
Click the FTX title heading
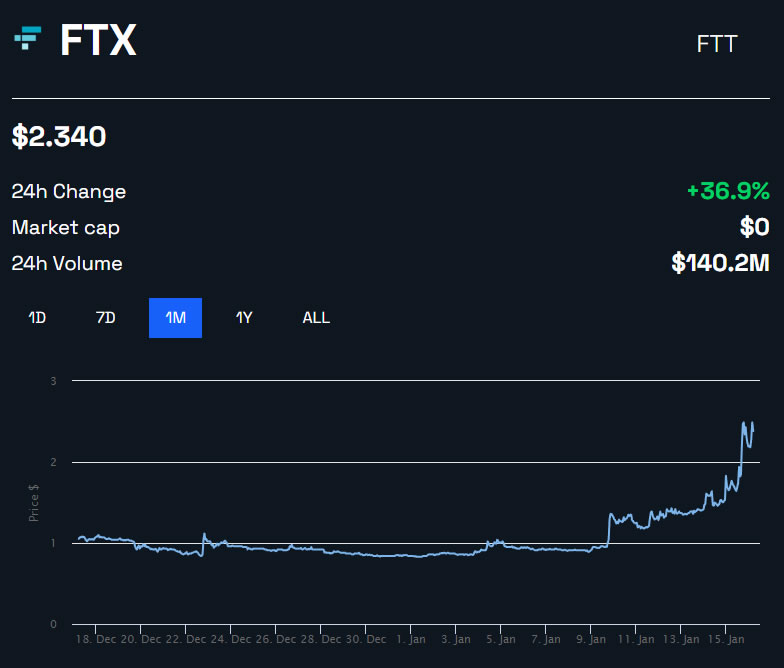(98, 40)
